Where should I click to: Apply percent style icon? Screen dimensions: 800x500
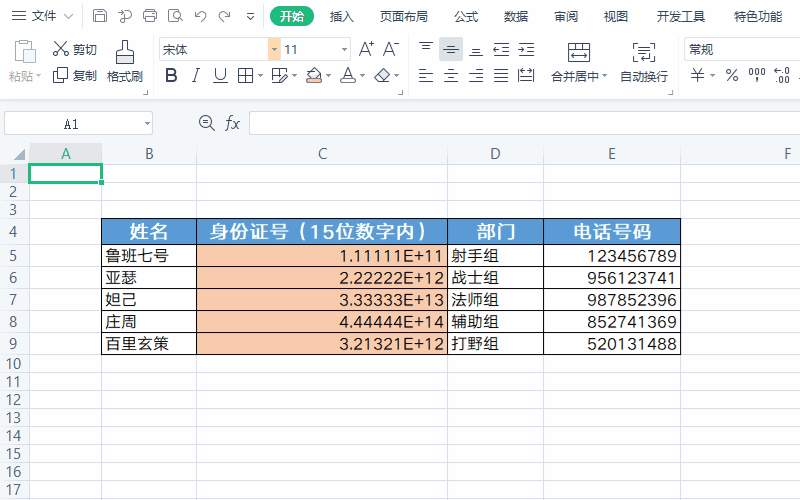(732, 76)
